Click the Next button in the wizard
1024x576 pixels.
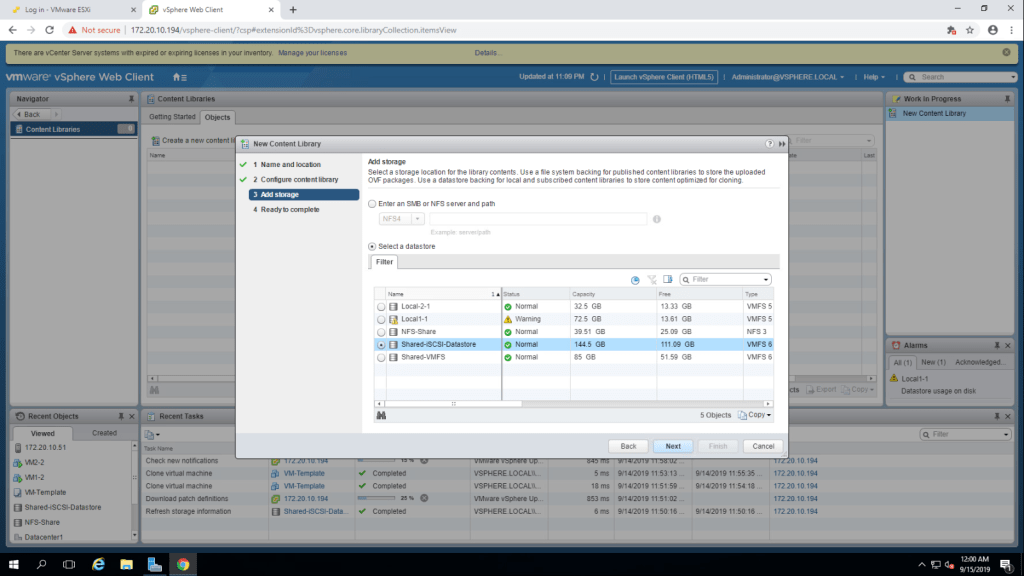click(673, 446)
